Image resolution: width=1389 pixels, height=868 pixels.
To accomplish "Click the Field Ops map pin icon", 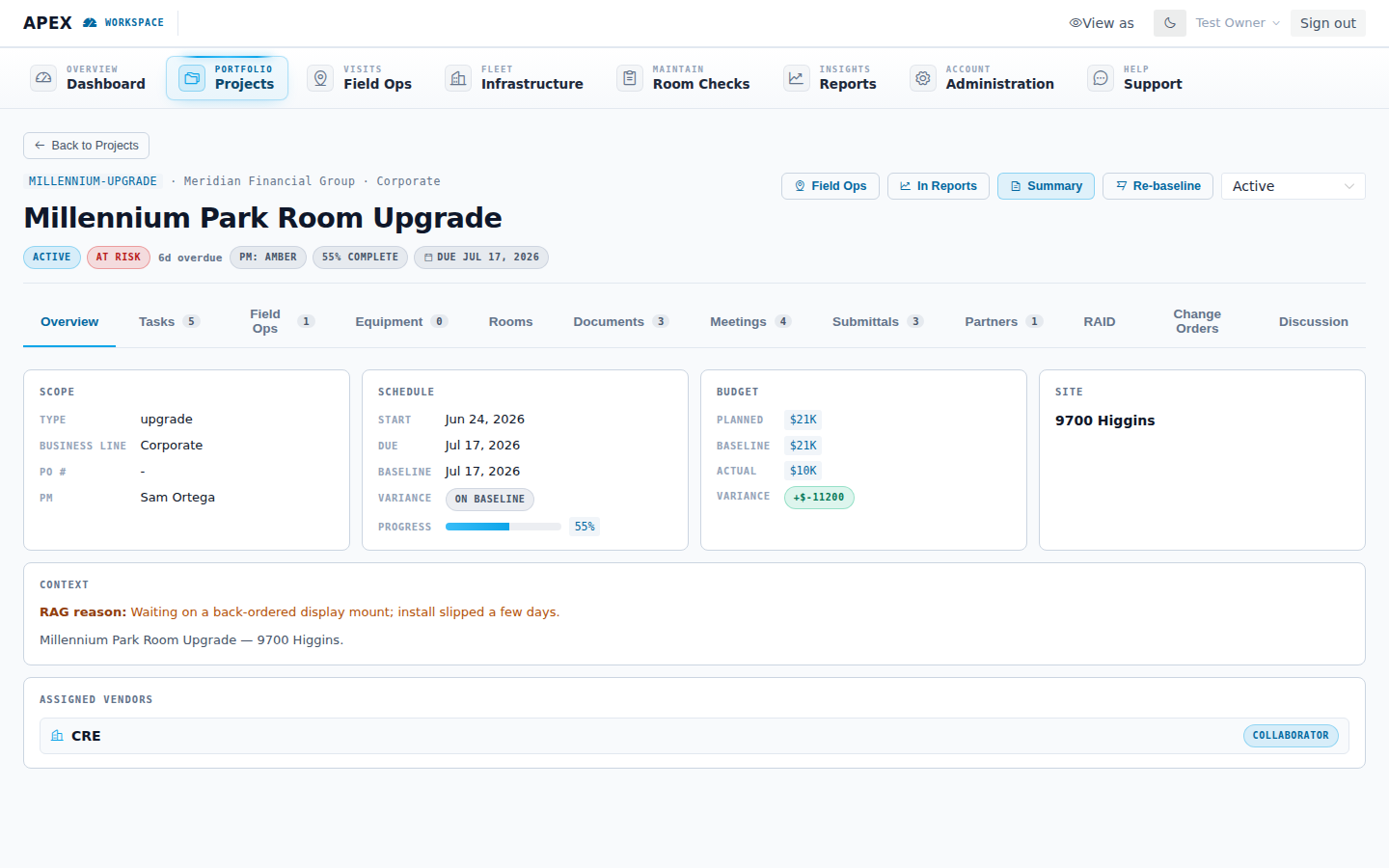I will click(320, 78).
